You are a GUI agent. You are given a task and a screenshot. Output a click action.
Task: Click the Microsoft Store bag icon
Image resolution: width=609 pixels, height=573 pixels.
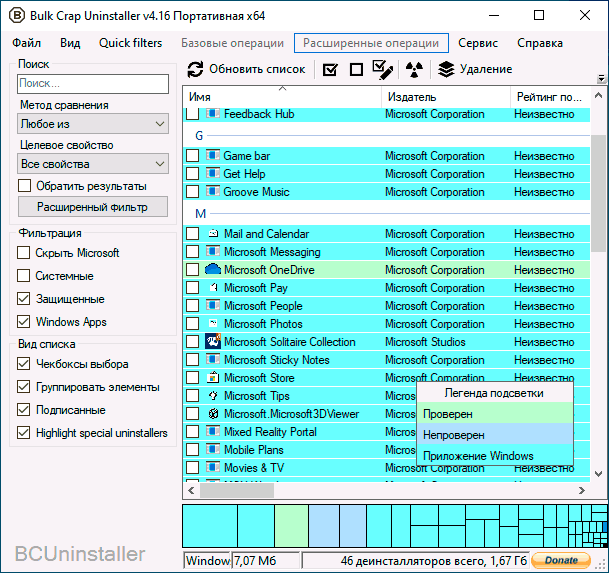[x=213, y=378]
